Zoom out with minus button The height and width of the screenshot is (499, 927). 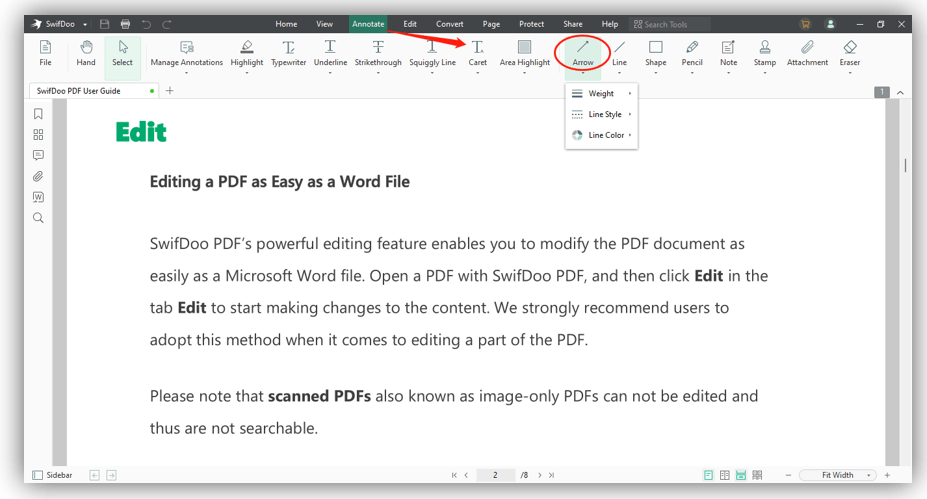[788, 475]
